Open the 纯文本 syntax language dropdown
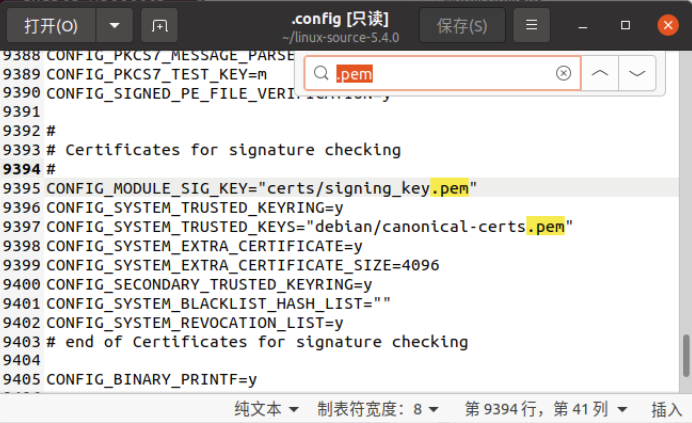The width and height of the screenshot is (692, 423). [x=266, y=409]
